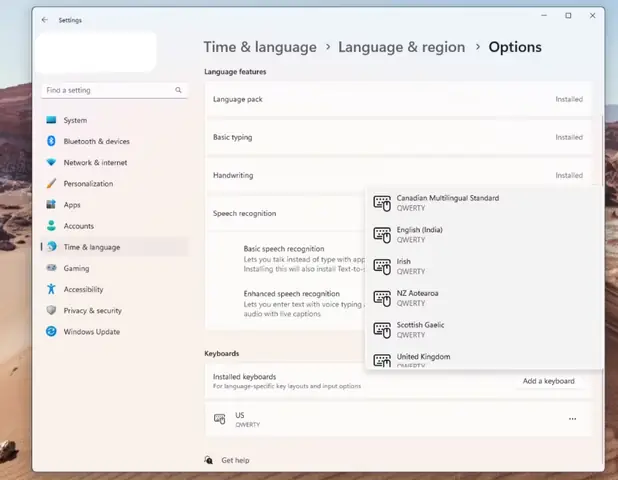
Task: Click the Basic typing row
Action: click(398, 137)
